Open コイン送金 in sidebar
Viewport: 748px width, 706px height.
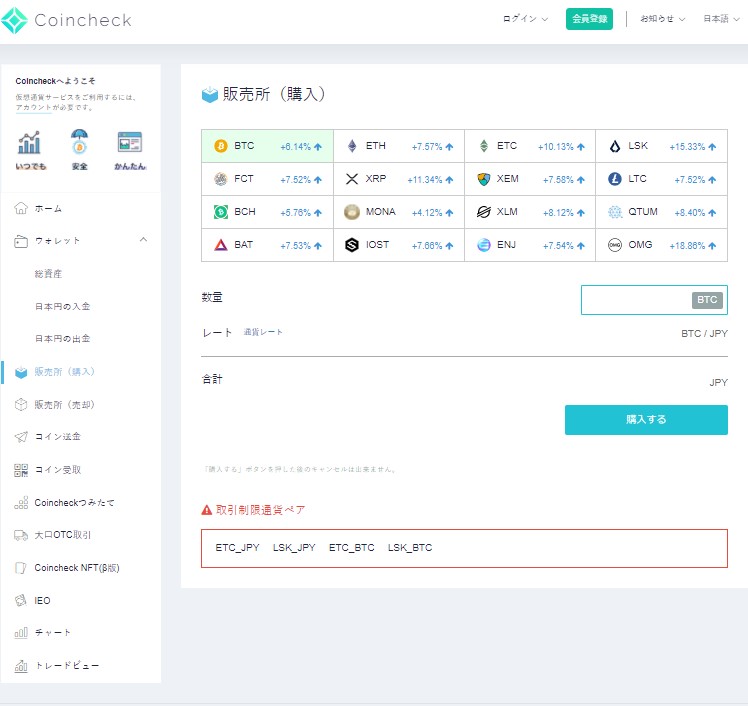point(58,436)
